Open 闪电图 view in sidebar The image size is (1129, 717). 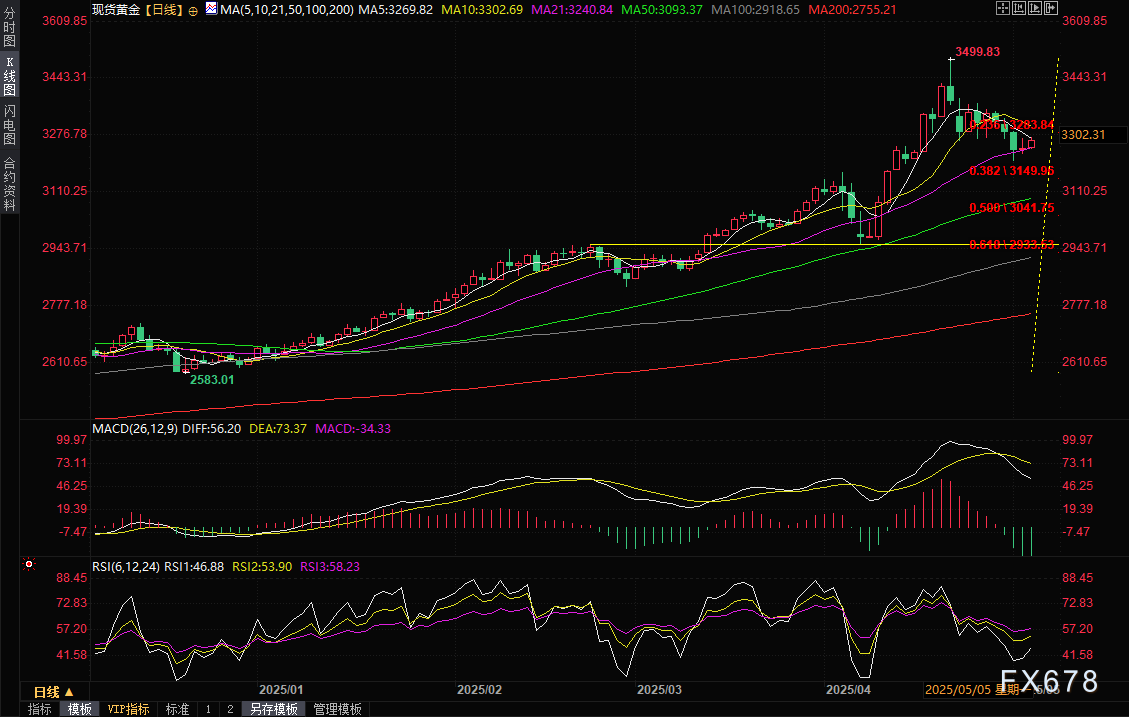point(9,124)
